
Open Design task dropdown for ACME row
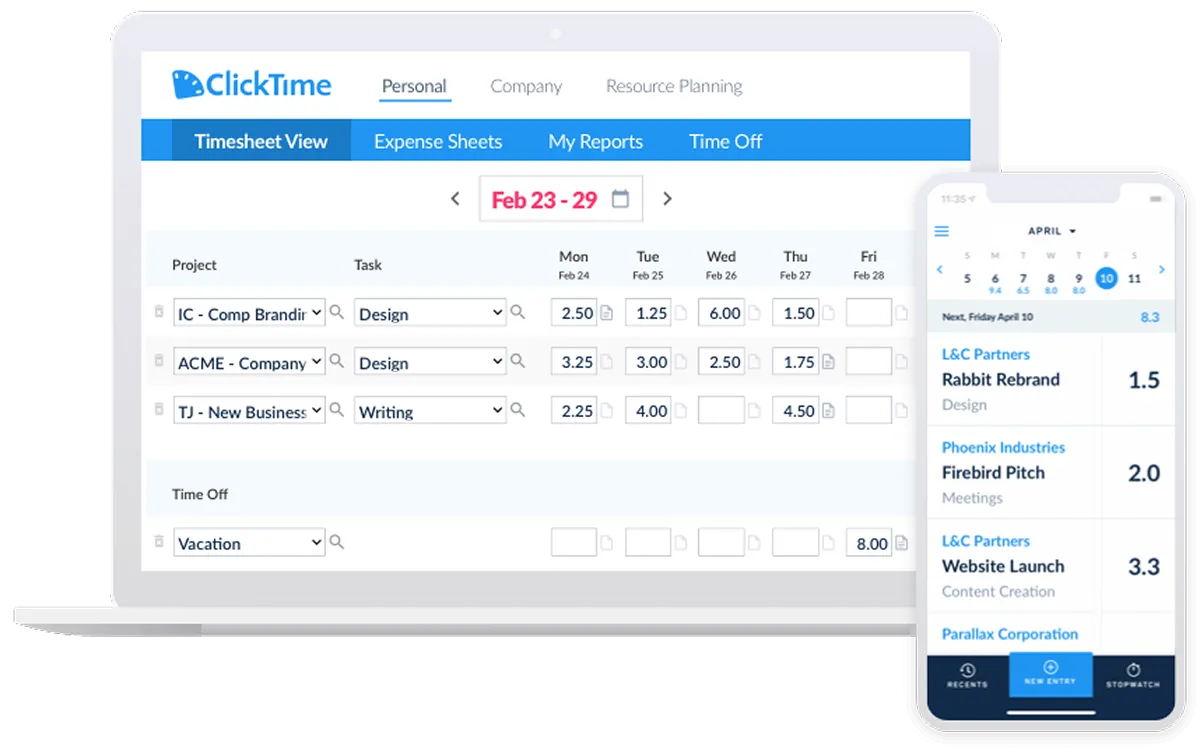point(430,362)
